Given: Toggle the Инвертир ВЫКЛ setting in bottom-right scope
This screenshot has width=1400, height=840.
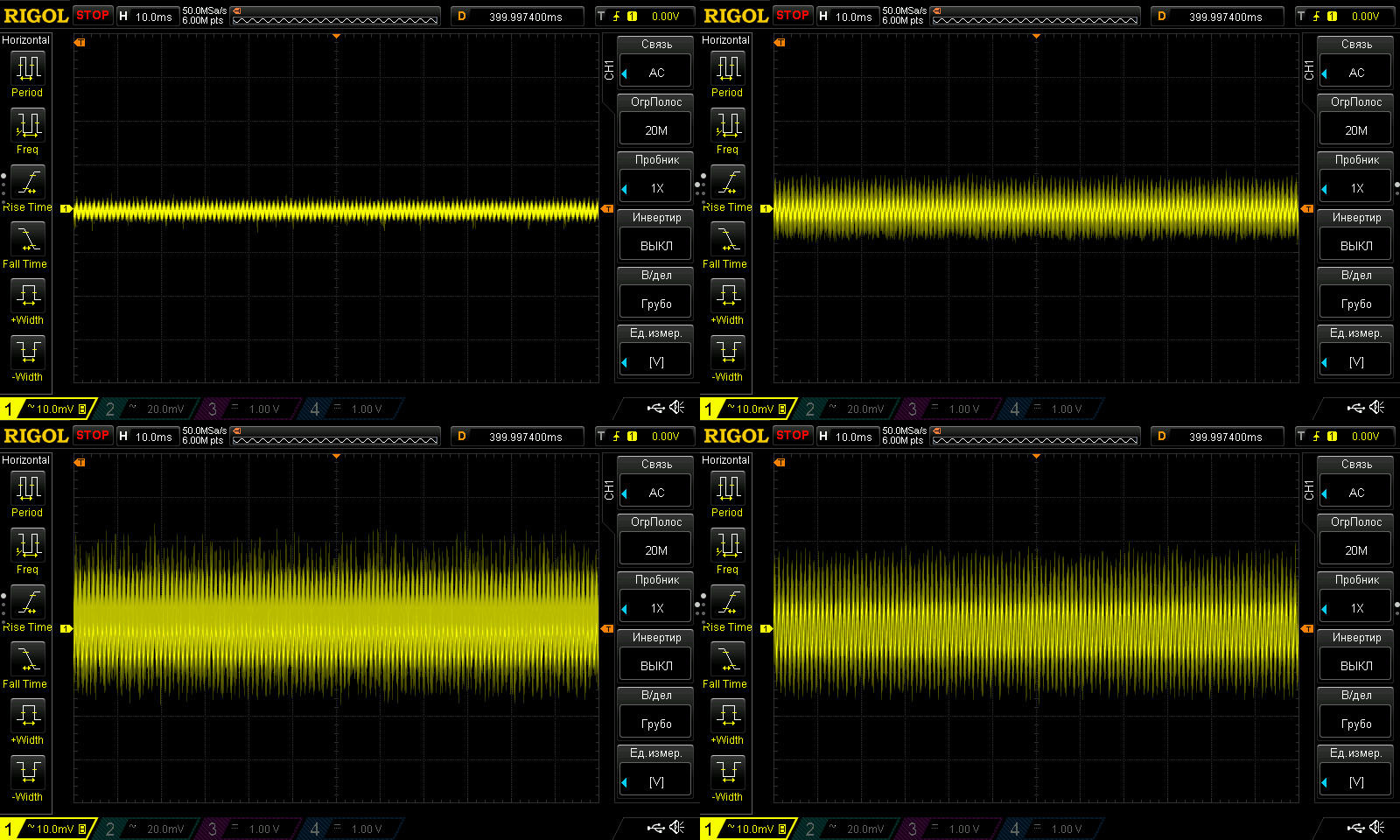Looking at the screenshot, I should click(x=1356, y=665).
